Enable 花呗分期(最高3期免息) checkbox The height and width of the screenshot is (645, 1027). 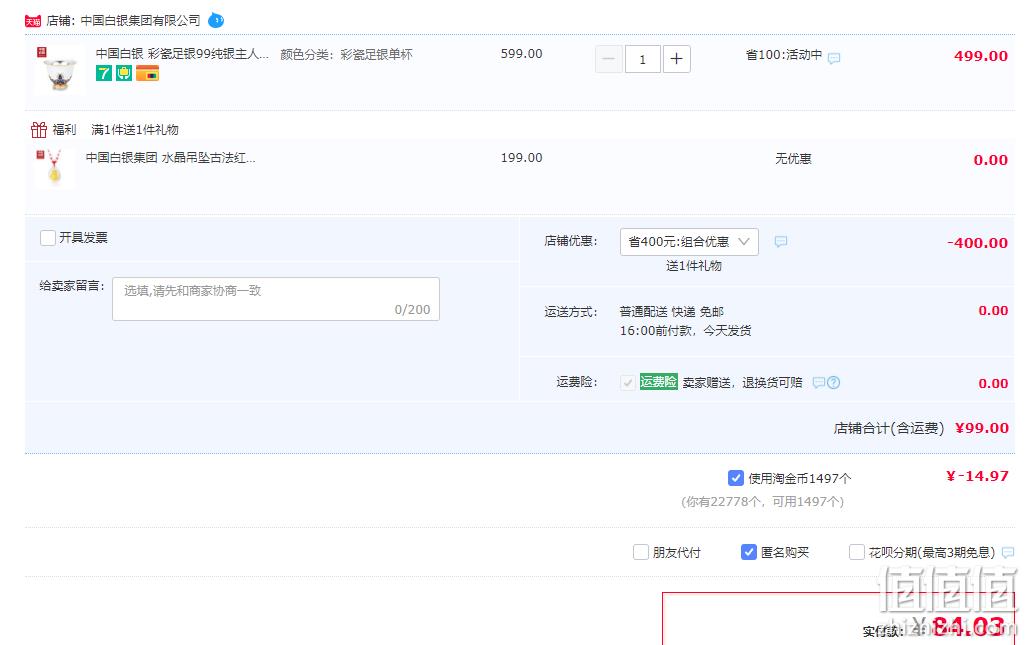[856, 552]
